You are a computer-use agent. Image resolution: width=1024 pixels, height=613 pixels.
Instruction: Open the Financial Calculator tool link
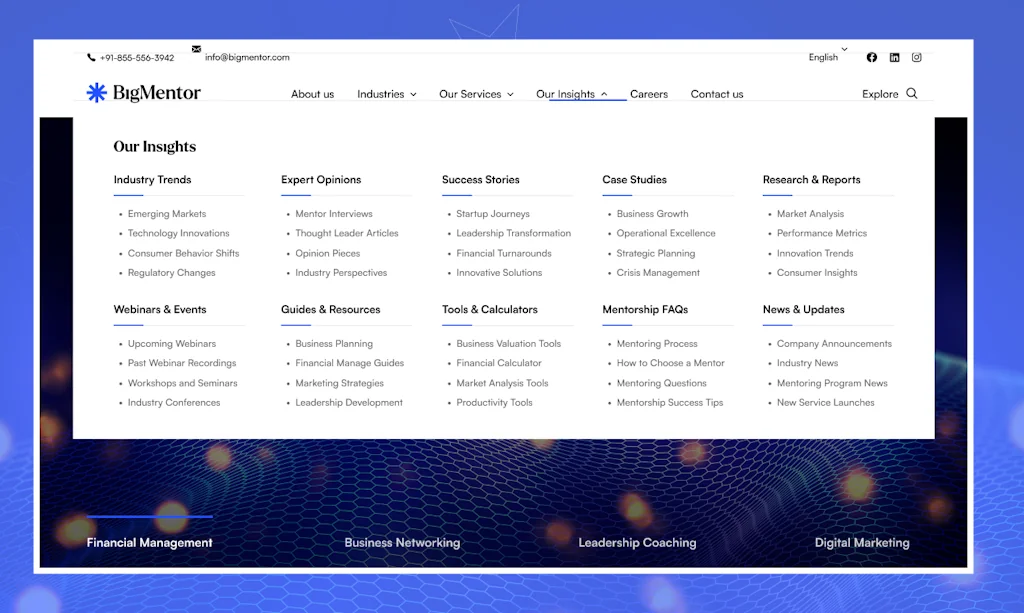(498, 363)
